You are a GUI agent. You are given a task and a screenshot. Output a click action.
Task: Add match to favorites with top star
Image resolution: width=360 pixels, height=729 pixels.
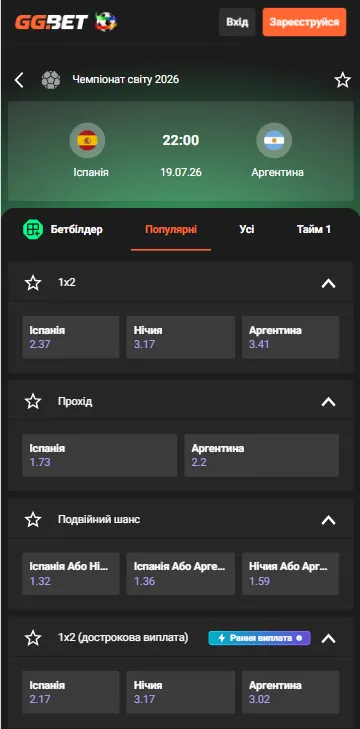[x=343, y=80]
